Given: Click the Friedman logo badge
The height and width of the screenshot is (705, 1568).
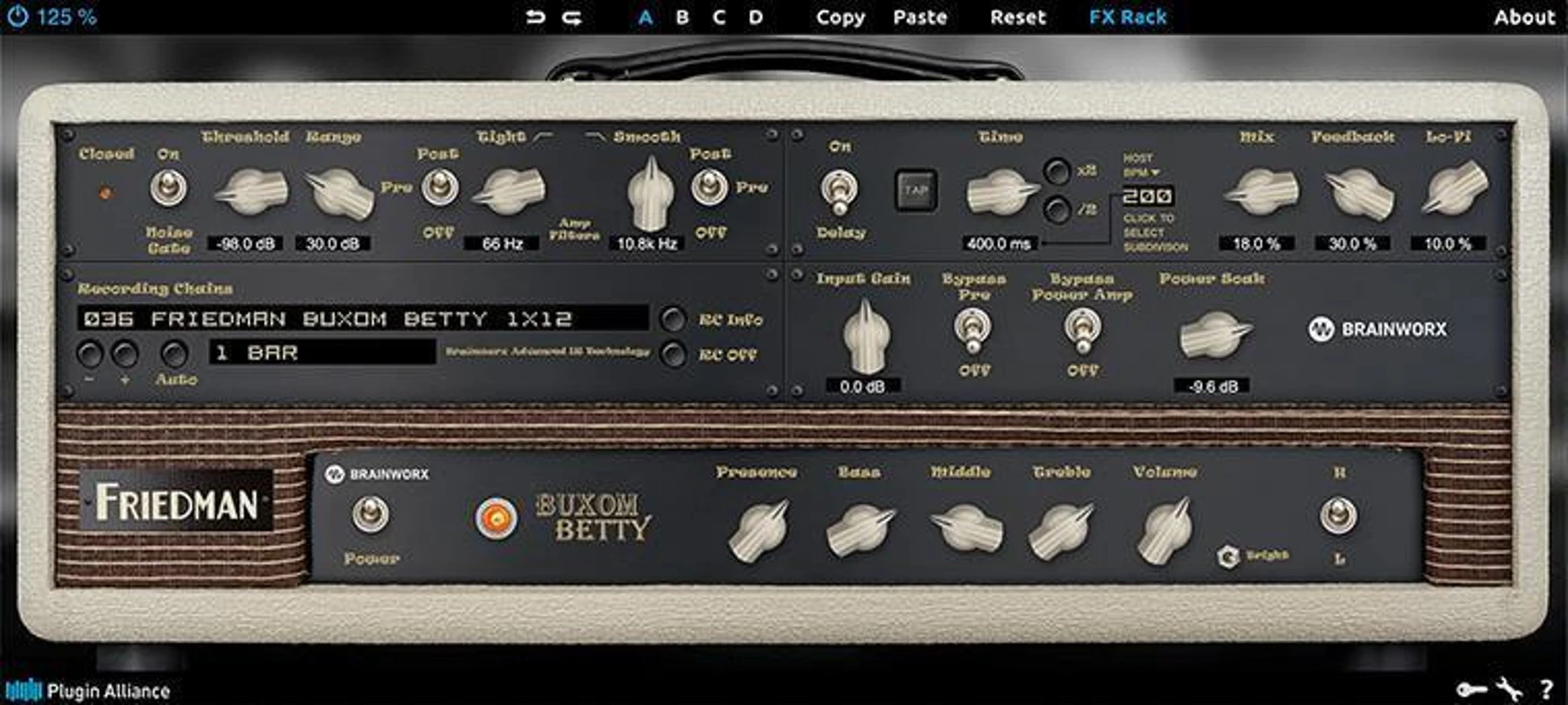Looking at the screenshot, I should (177, 502).
